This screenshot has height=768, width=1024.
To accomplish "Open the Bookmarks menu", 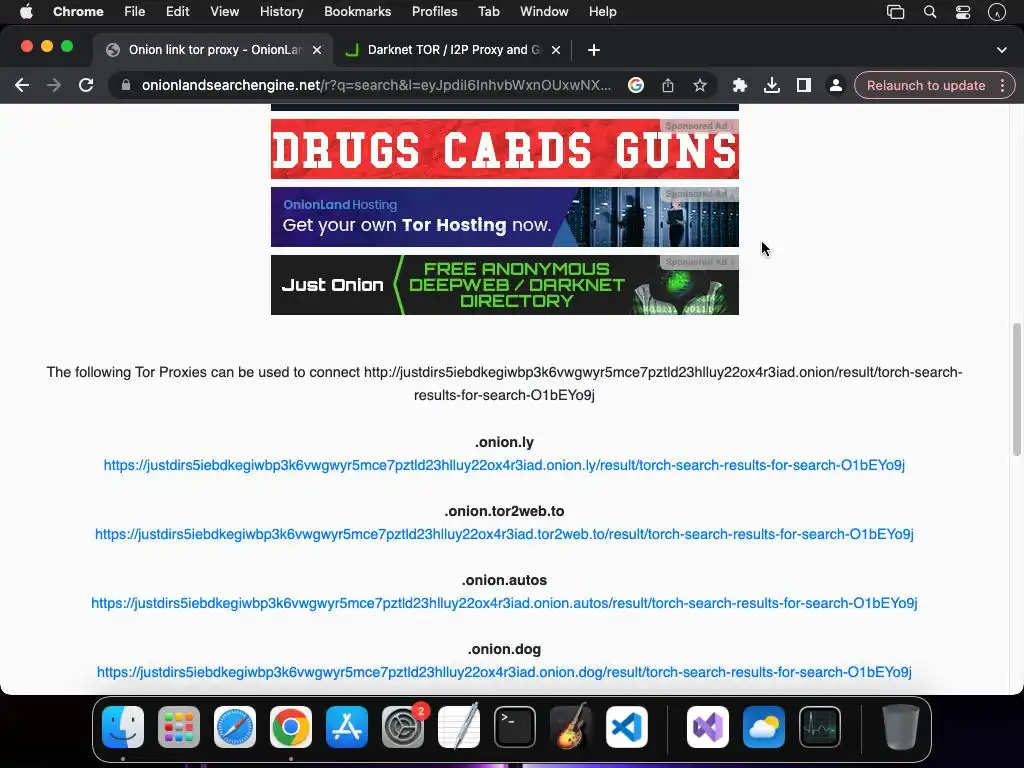I will pos(357,12).
